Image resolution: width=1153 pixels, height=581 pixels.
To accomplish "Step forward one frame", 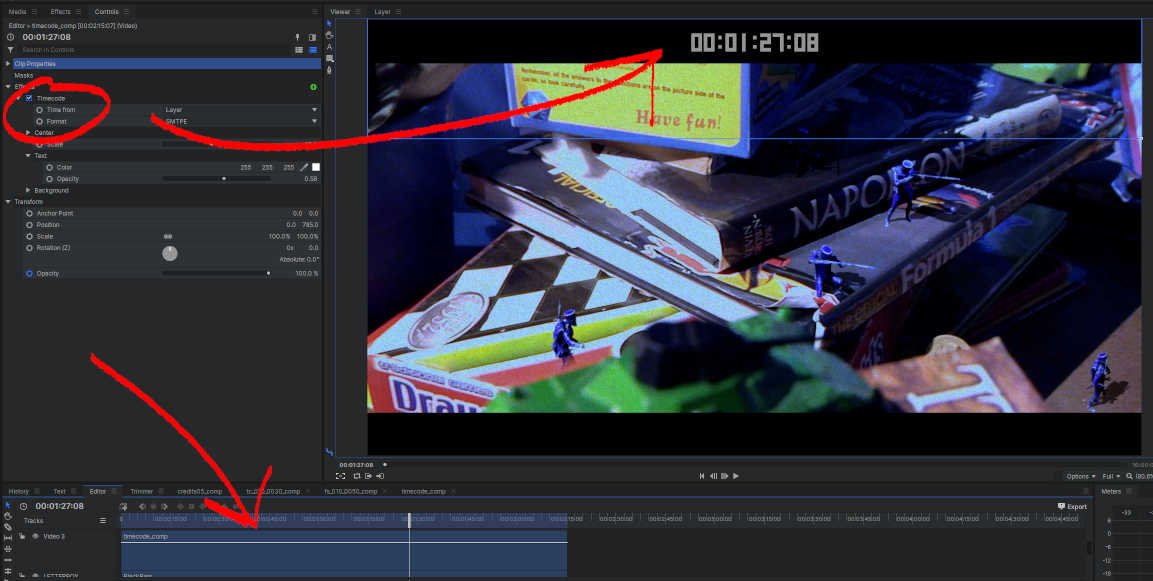I will pyautogui.click(x=725, y=476).
